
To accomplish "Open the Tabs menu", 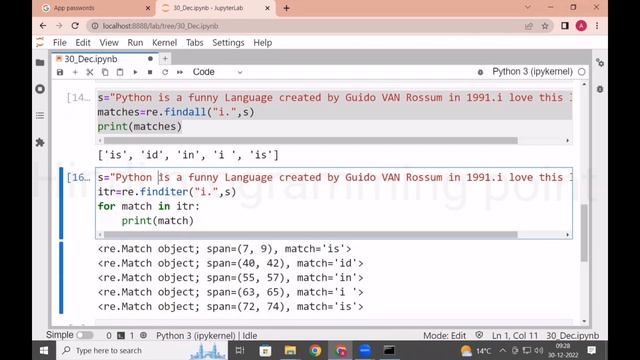I will pyautogui.click(x=194, y=42).
